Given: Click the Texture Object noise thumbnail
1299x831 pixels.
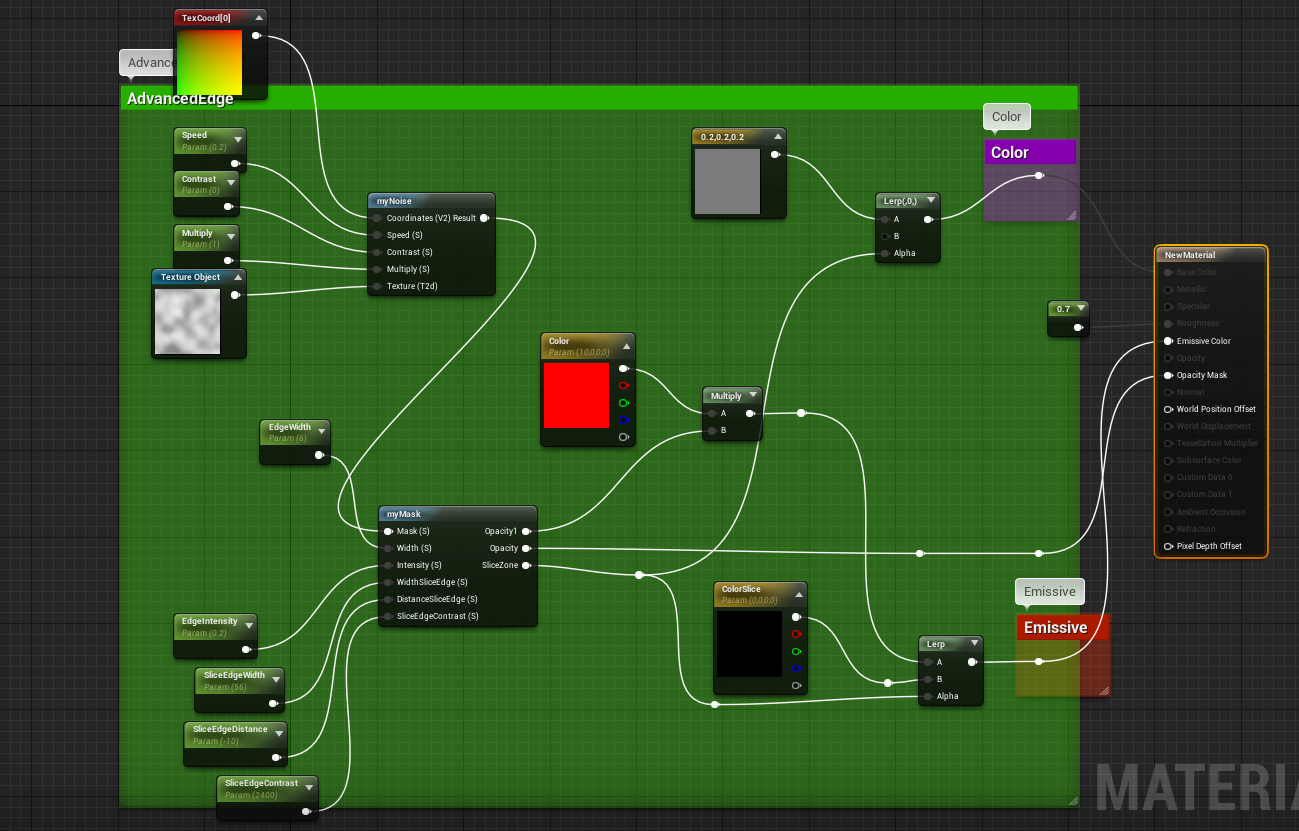Looking at the screenshot, I should coord(187,321).
